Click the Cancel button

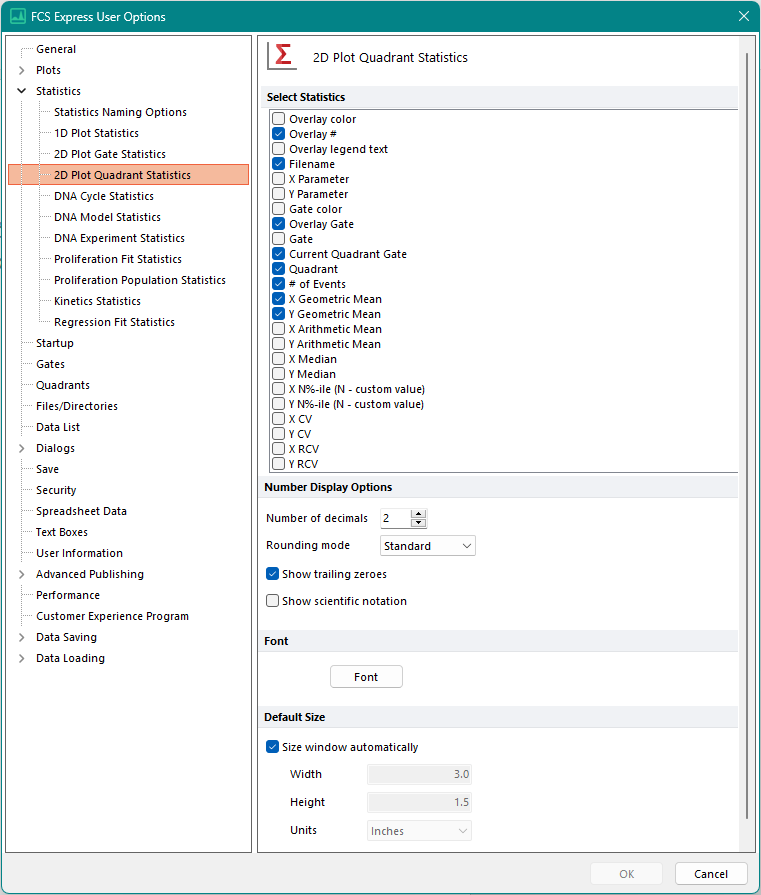click(711, 873)
